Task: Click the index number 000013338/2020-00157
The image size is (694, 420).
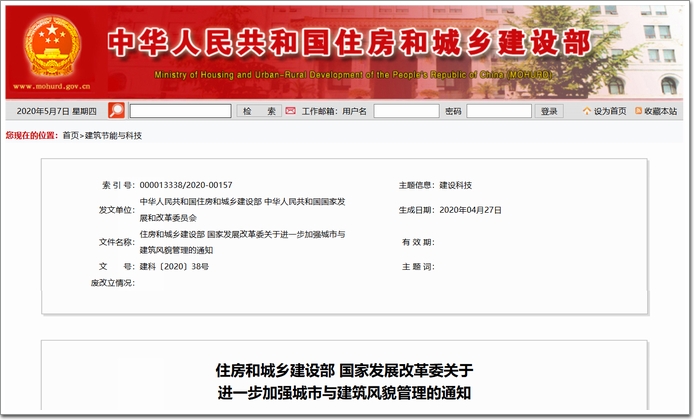Action: [x=186, y=185]
